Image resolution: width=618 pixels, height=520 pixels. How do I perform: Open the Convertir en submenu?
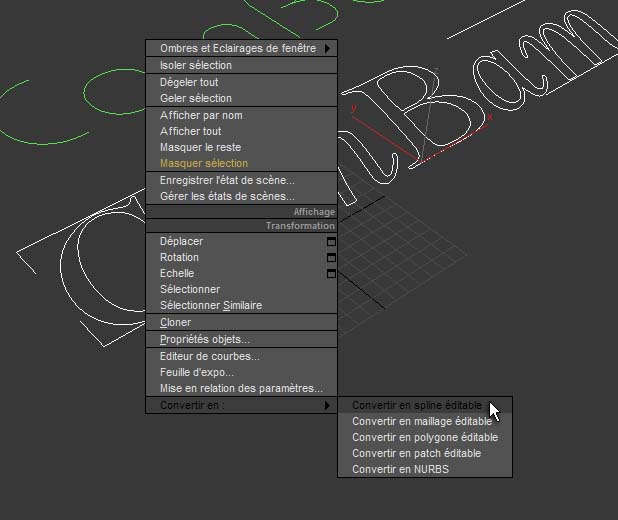click(x=241, y=405)
